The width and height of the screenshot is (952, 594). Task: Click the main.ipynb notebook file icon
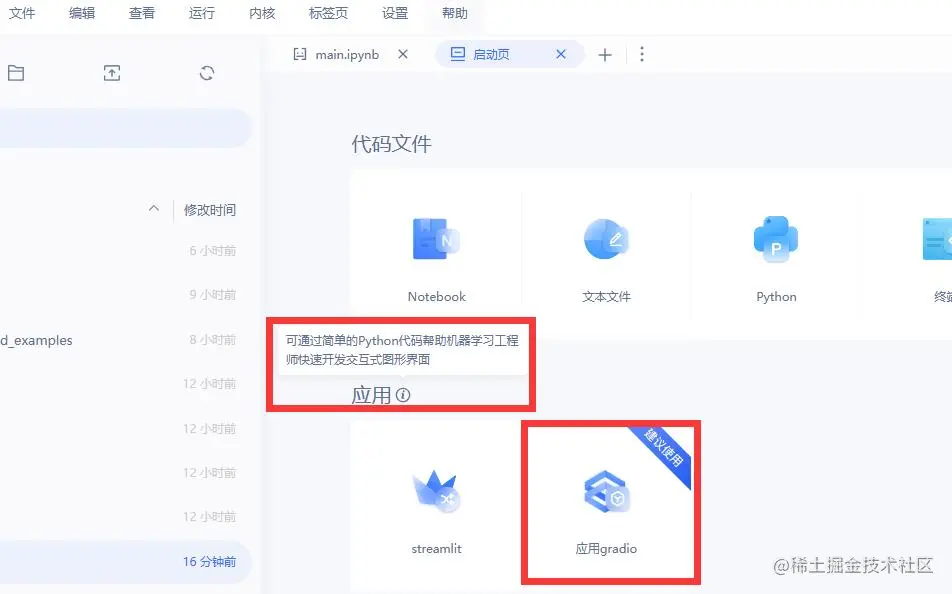click(x=300, y=54)
